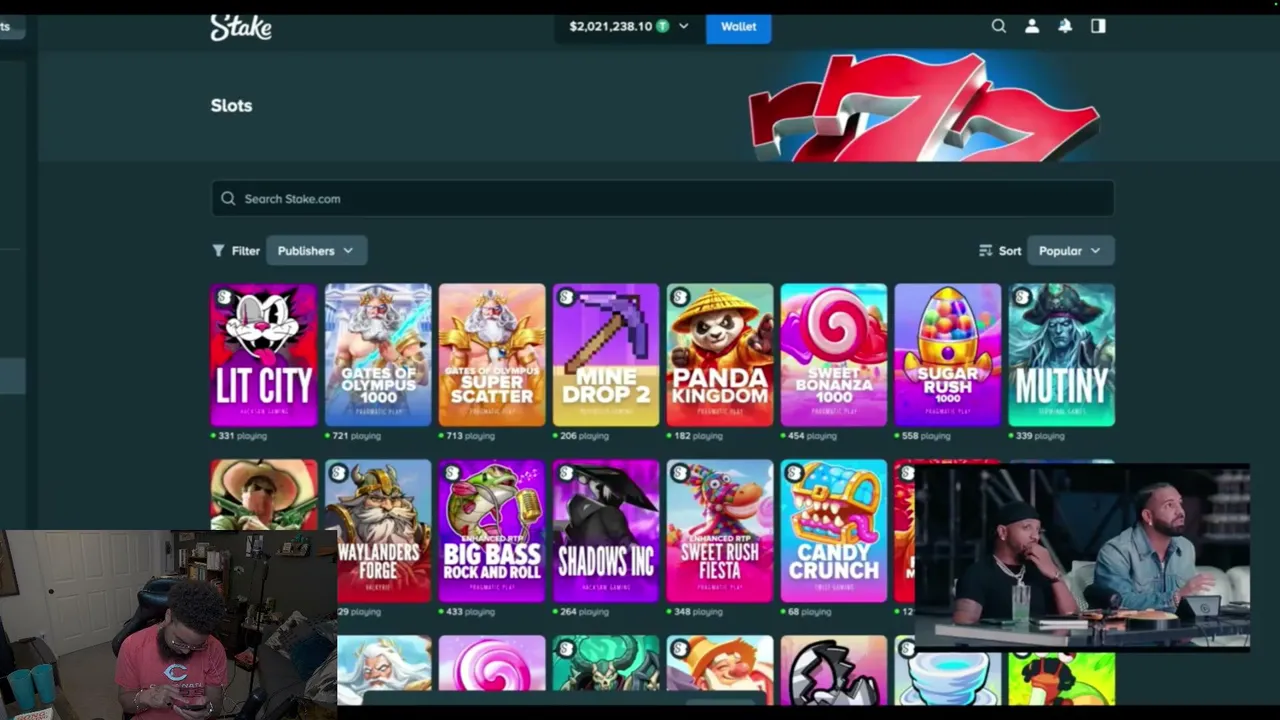1280x720 pixels.
Task: Open Sugar Rush 1000 slot
Action: coord(948,355)
